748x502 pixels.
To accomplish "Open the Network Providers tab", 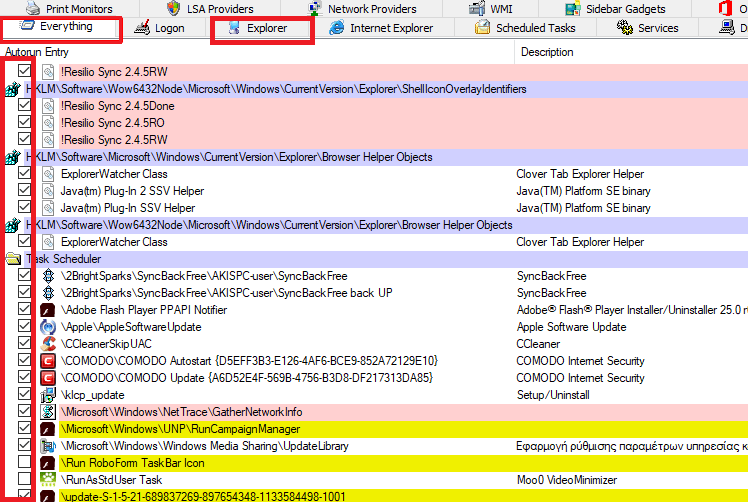I will (363, 9).
